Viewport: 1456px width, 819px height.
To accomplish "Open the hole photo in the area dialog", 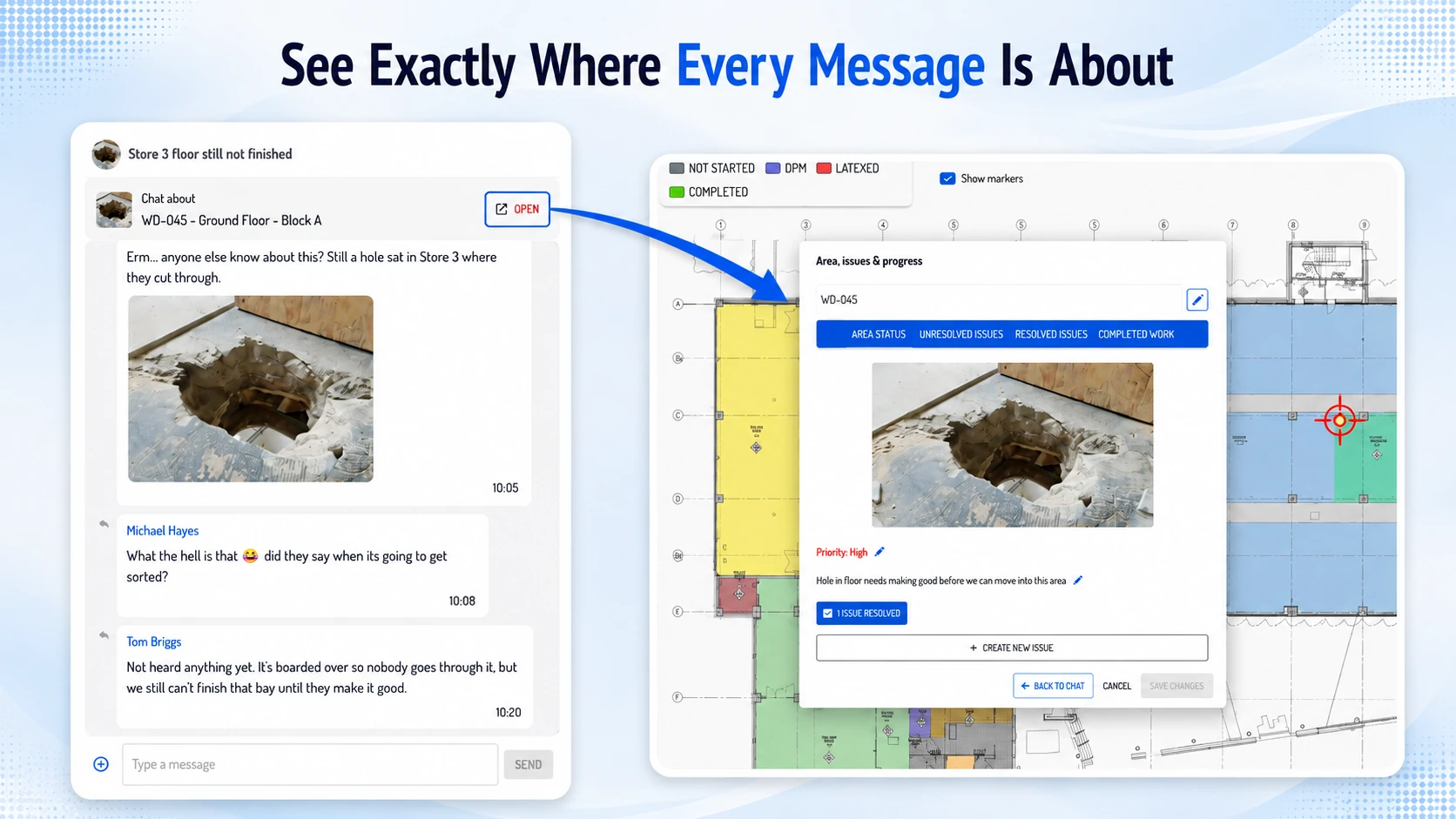I will [x=1013, y=445].
